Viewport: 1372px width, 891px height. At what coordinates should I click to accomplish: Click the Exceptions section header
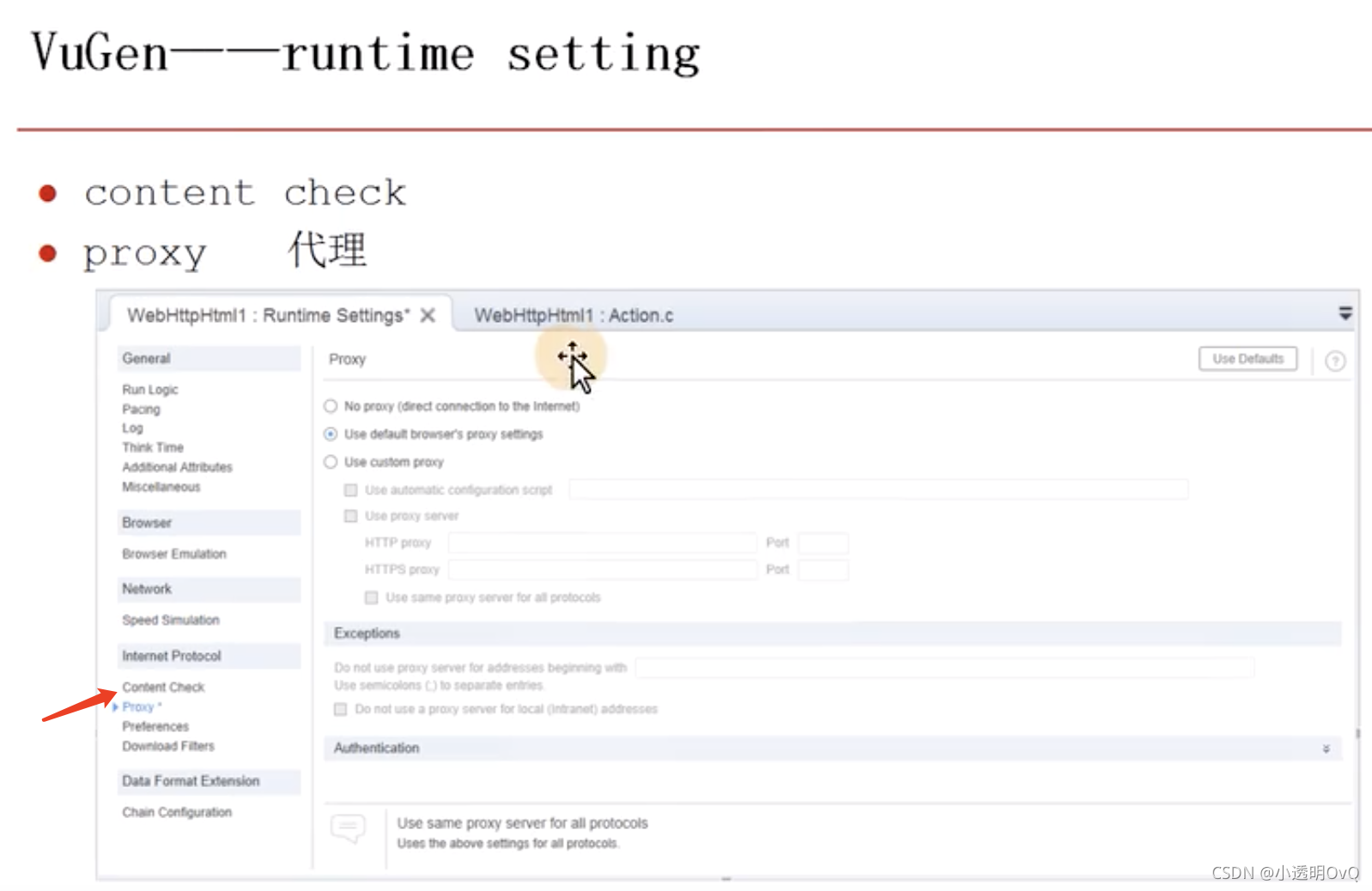pyautogui.click(x=832, y=633)
